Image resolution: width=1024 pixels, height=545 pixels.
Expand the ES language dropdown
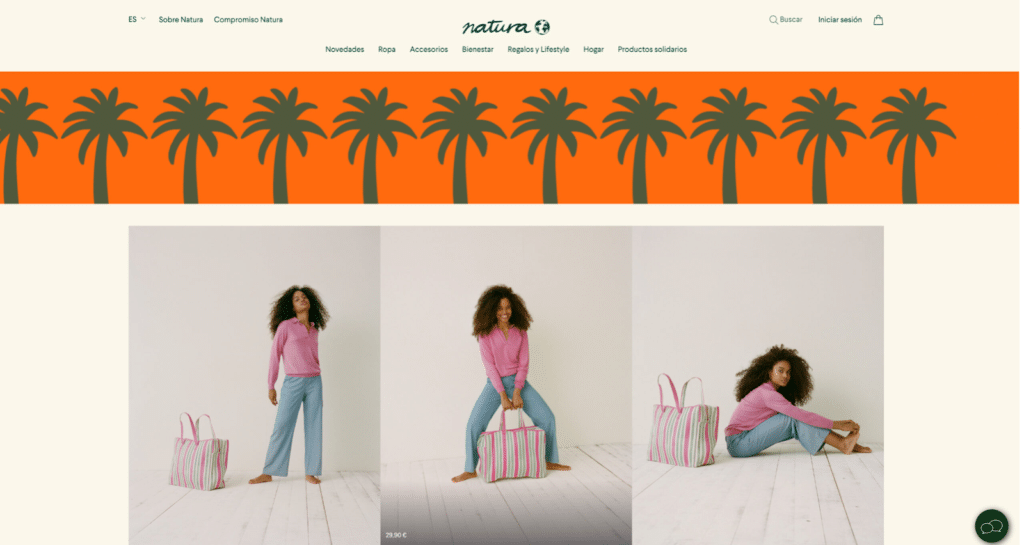coord(137,20)
